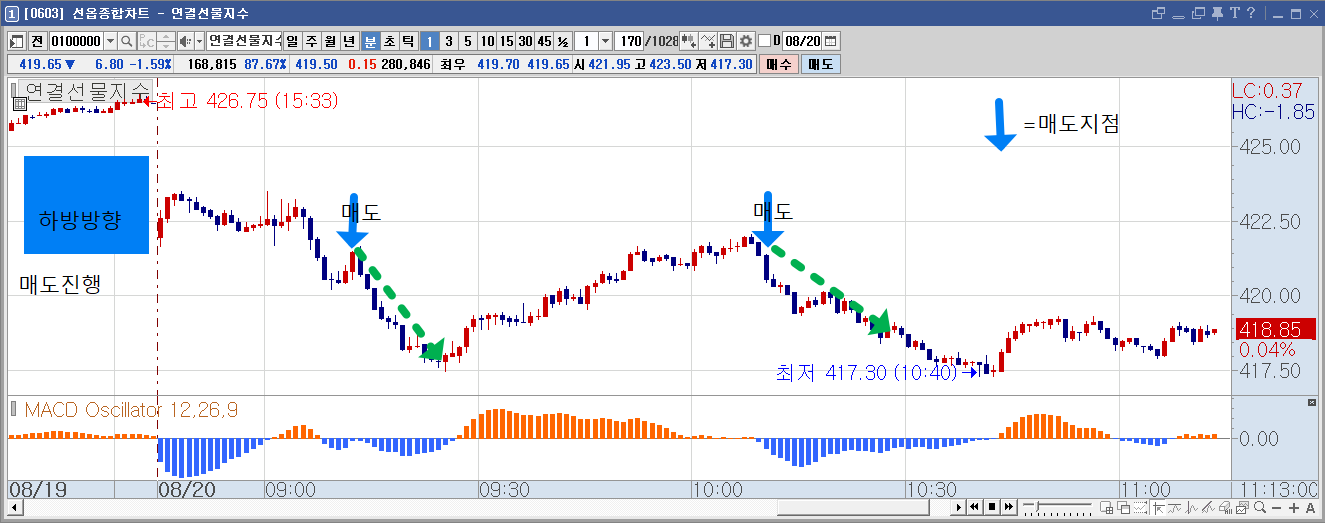
Task: Select the 분 minute period toggle
Action: coord(369,41)
